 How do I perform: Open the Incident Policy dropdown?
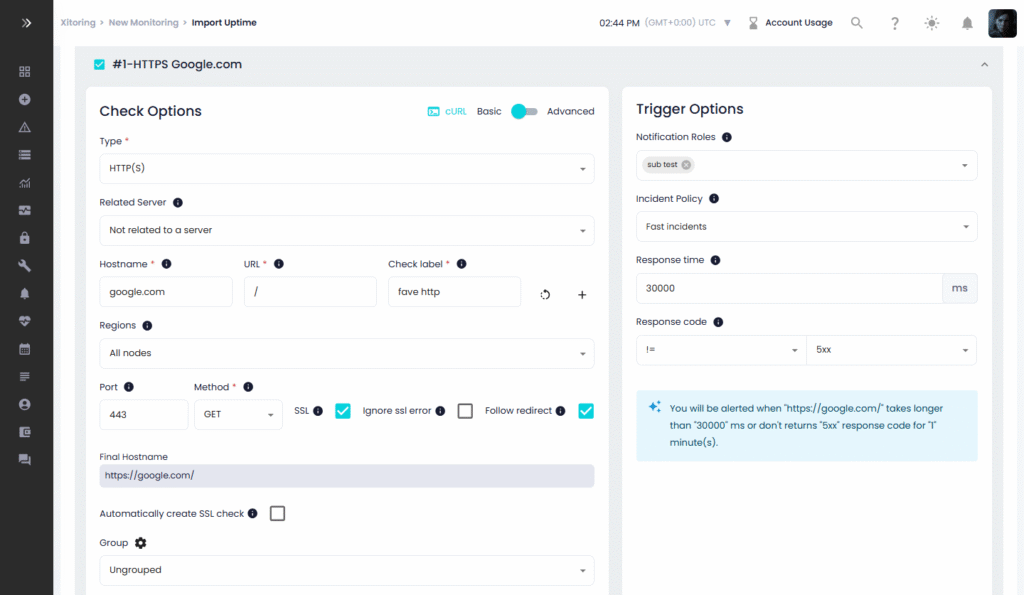click(x=806, y=227)
